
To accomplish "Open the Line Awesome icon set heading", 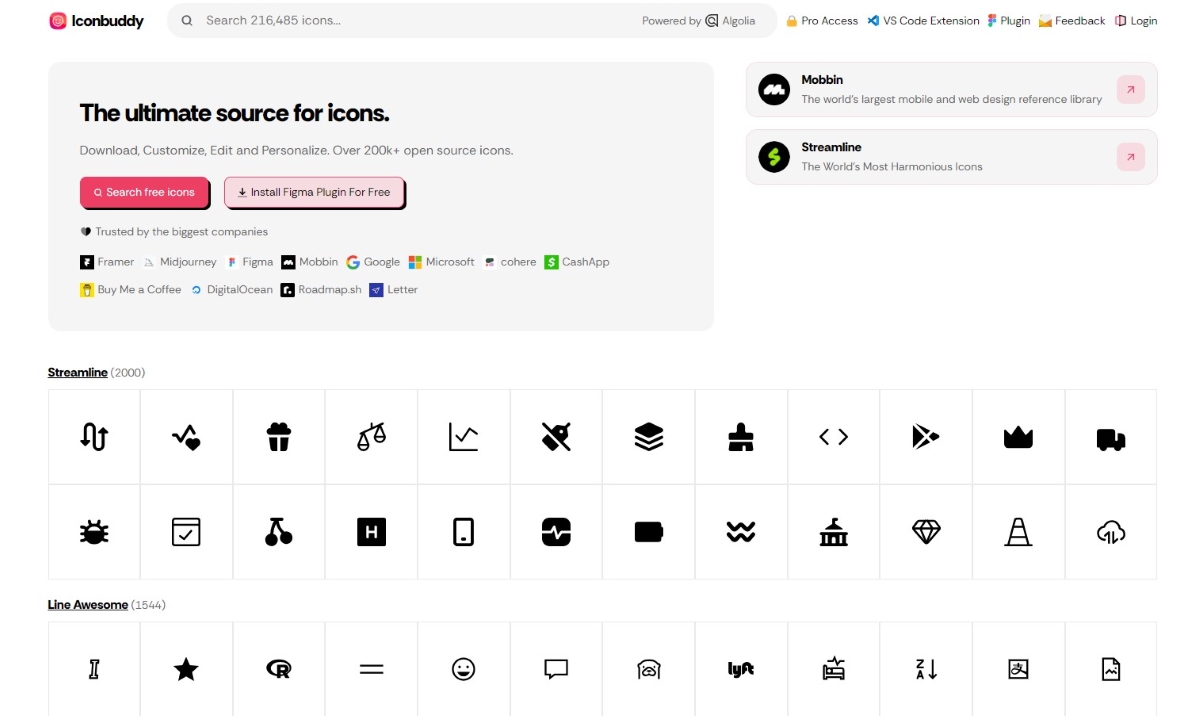I will [x=88, y=605].
